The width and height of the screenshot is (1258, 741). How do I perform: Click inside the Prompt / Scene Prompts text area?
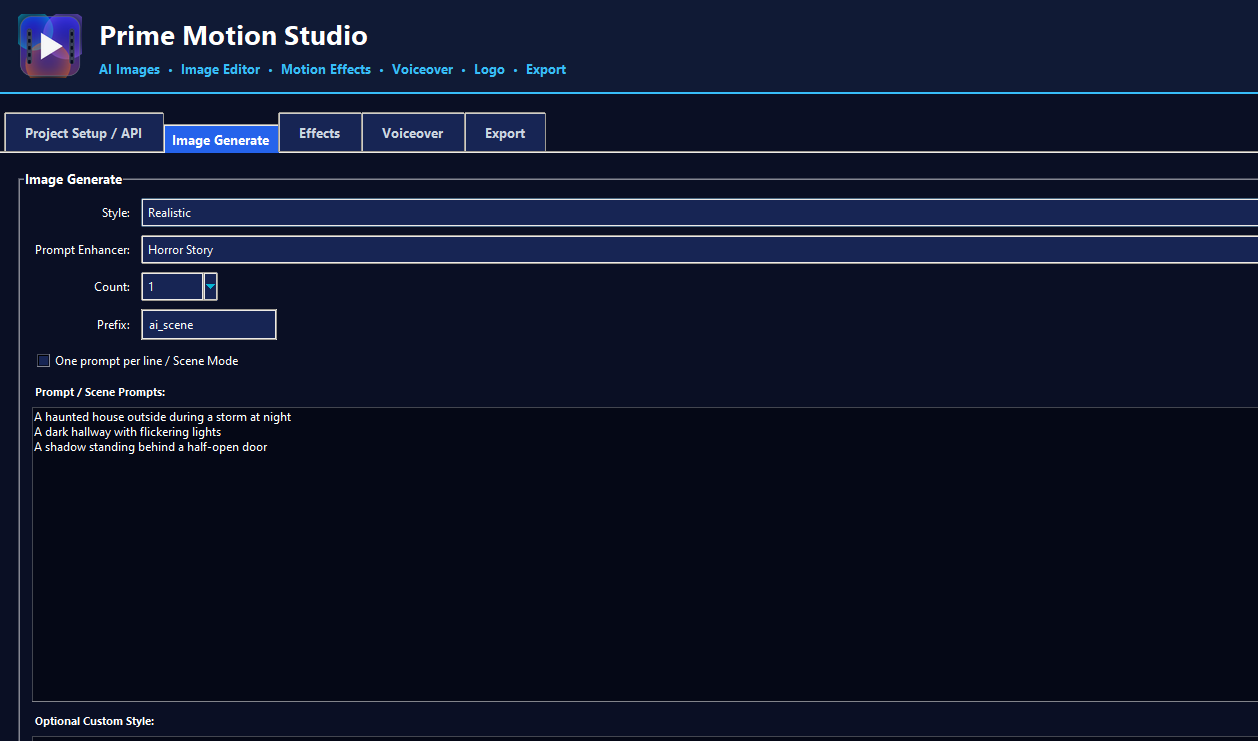645,554
